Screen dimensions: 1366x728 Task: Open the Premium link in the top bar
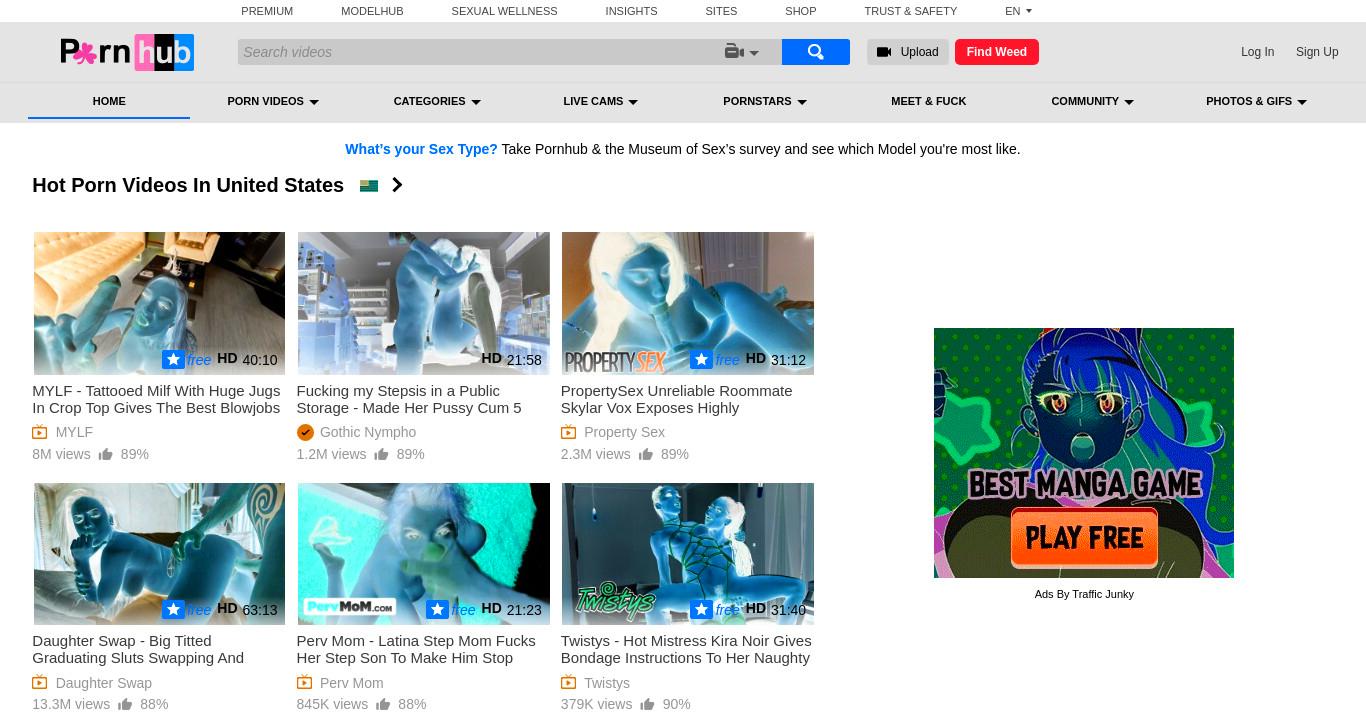point(267,11)
